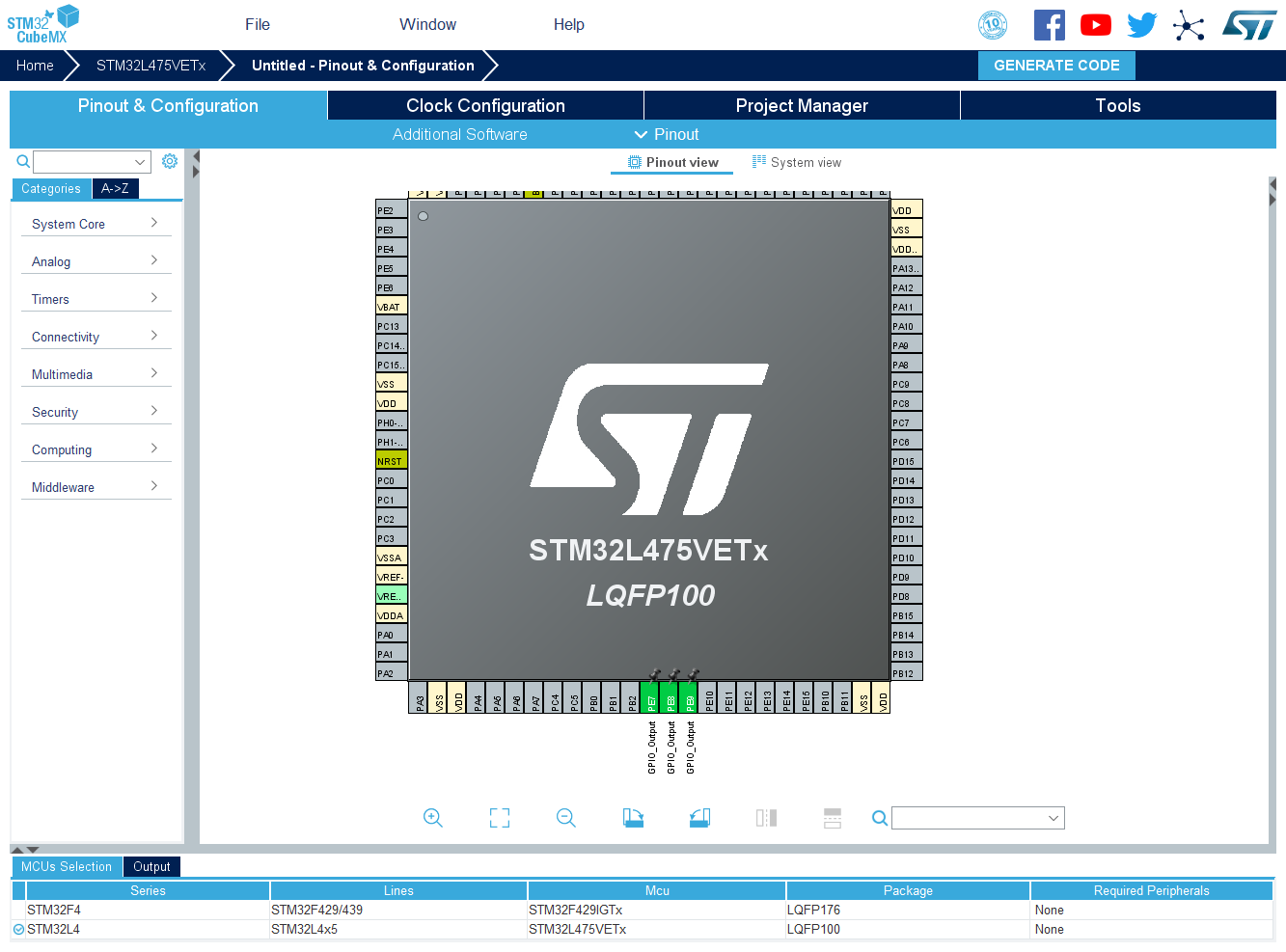Expand the Analog category
Image resolution: width=1286 pixels, height=952 pixels.
tap(96, 261)
